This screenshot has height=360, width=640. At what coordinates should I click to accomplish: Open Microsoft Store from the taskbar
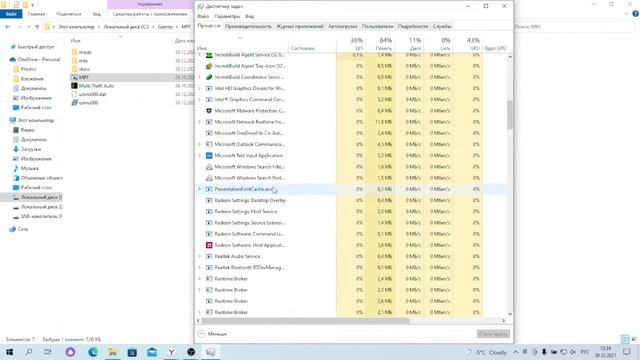[x=132, y=352]
